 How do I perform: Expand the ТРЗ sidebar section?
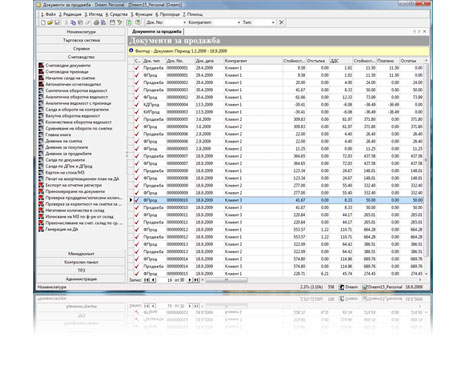pyautogui.click(x=81, y=270)
